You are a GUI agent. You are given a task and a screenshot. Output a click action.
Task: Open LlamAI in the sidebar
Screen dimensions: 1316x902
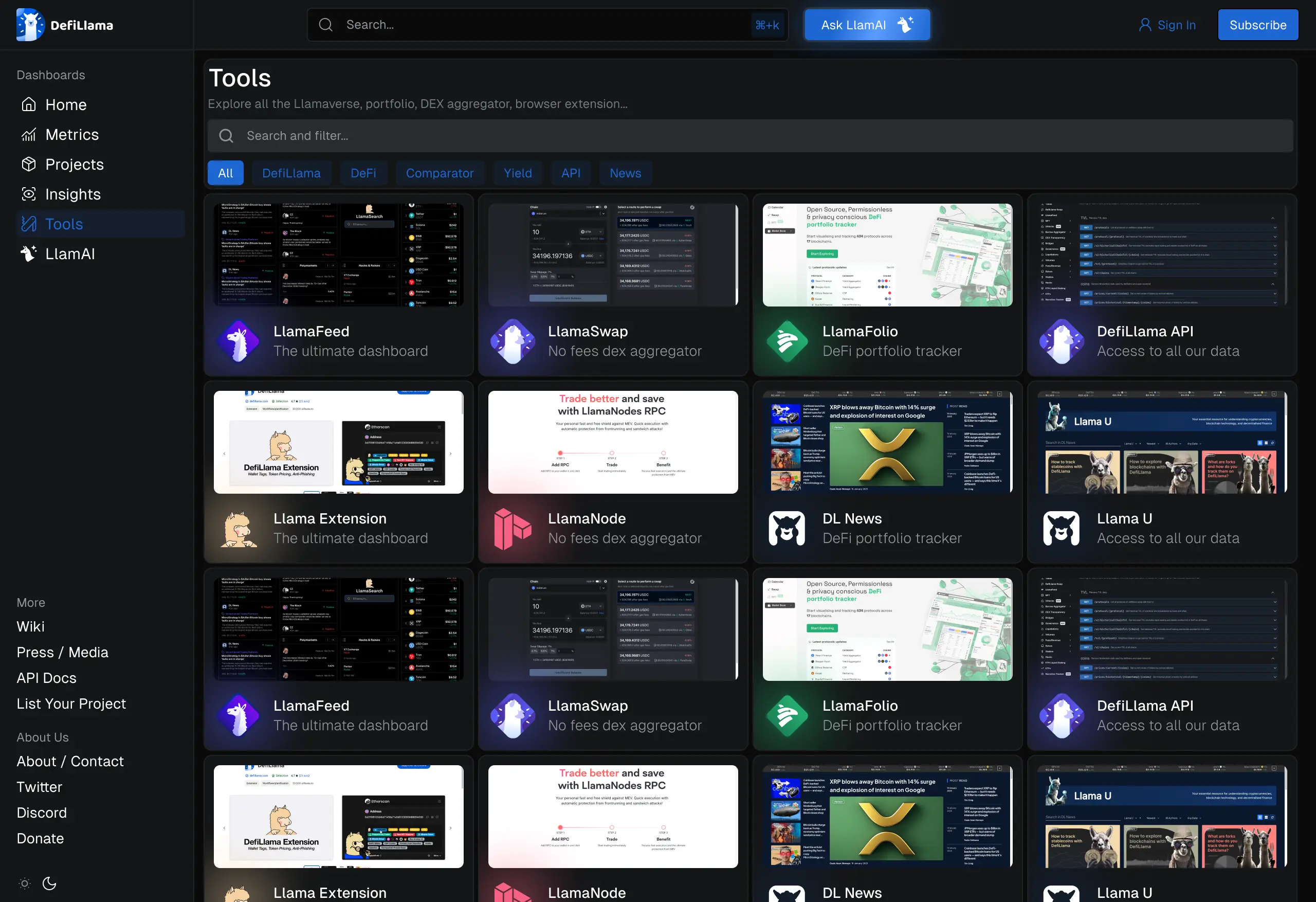101,253
